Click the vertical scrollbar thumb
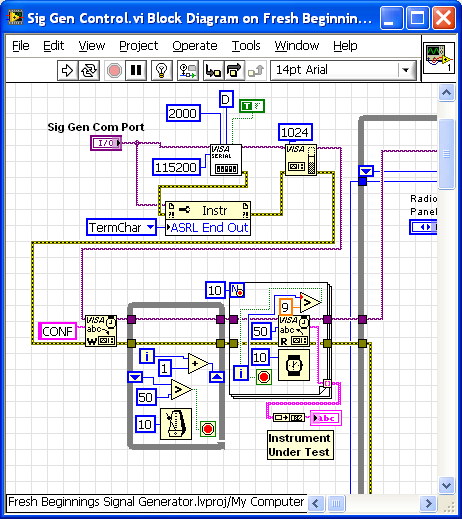 click(447, 154)
